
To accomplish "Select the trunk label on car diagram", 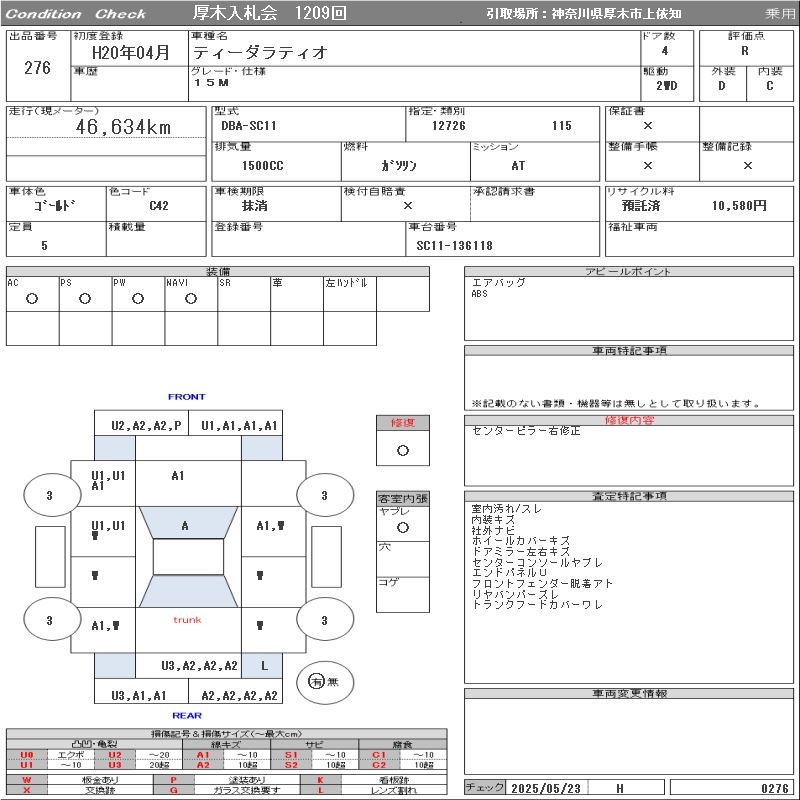I will tap(187, 620).
